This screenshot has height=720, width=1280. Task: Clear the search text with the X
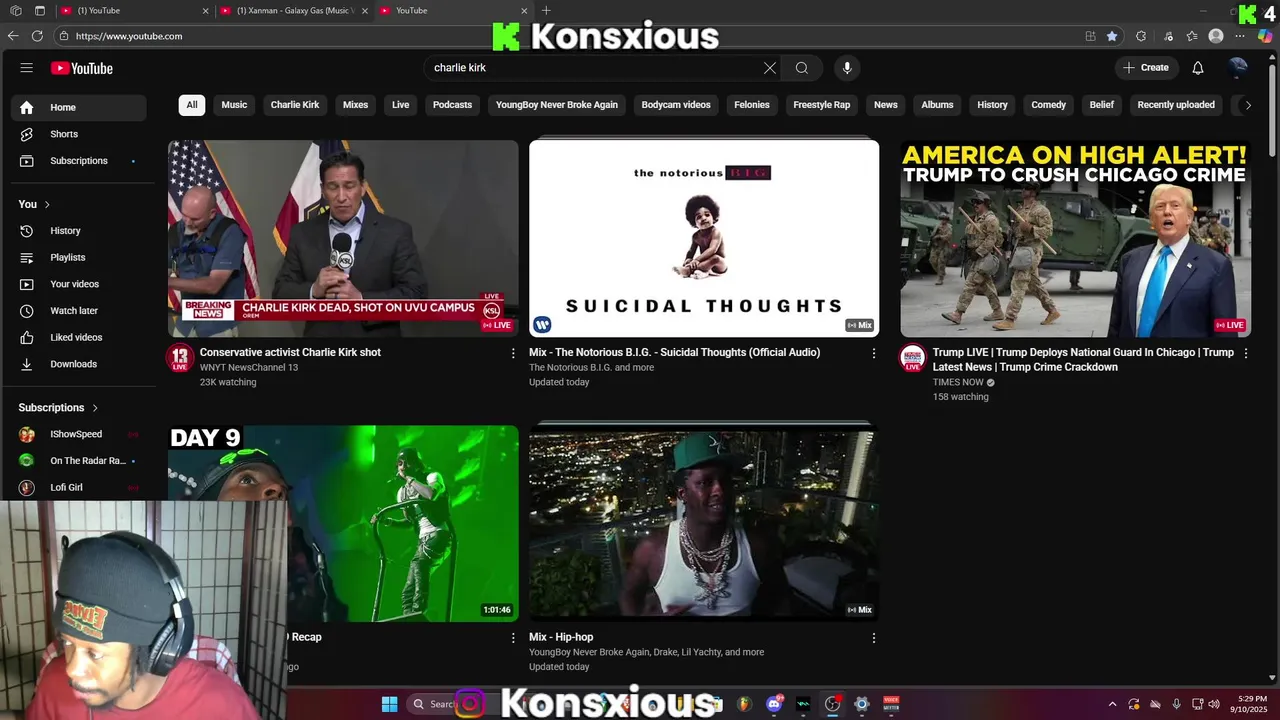point(770,68)
